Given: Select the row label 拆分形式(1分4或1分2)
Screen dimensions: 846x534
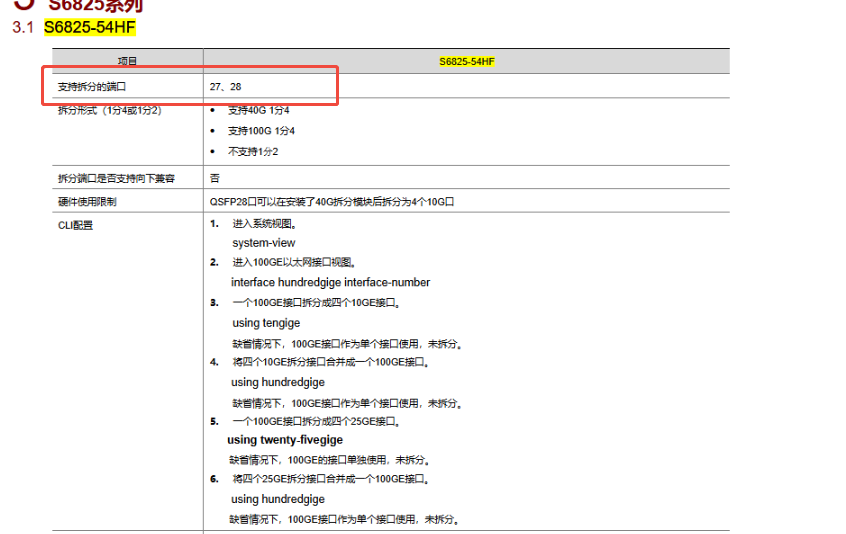Looking at the screenshot, I should 110,110.
